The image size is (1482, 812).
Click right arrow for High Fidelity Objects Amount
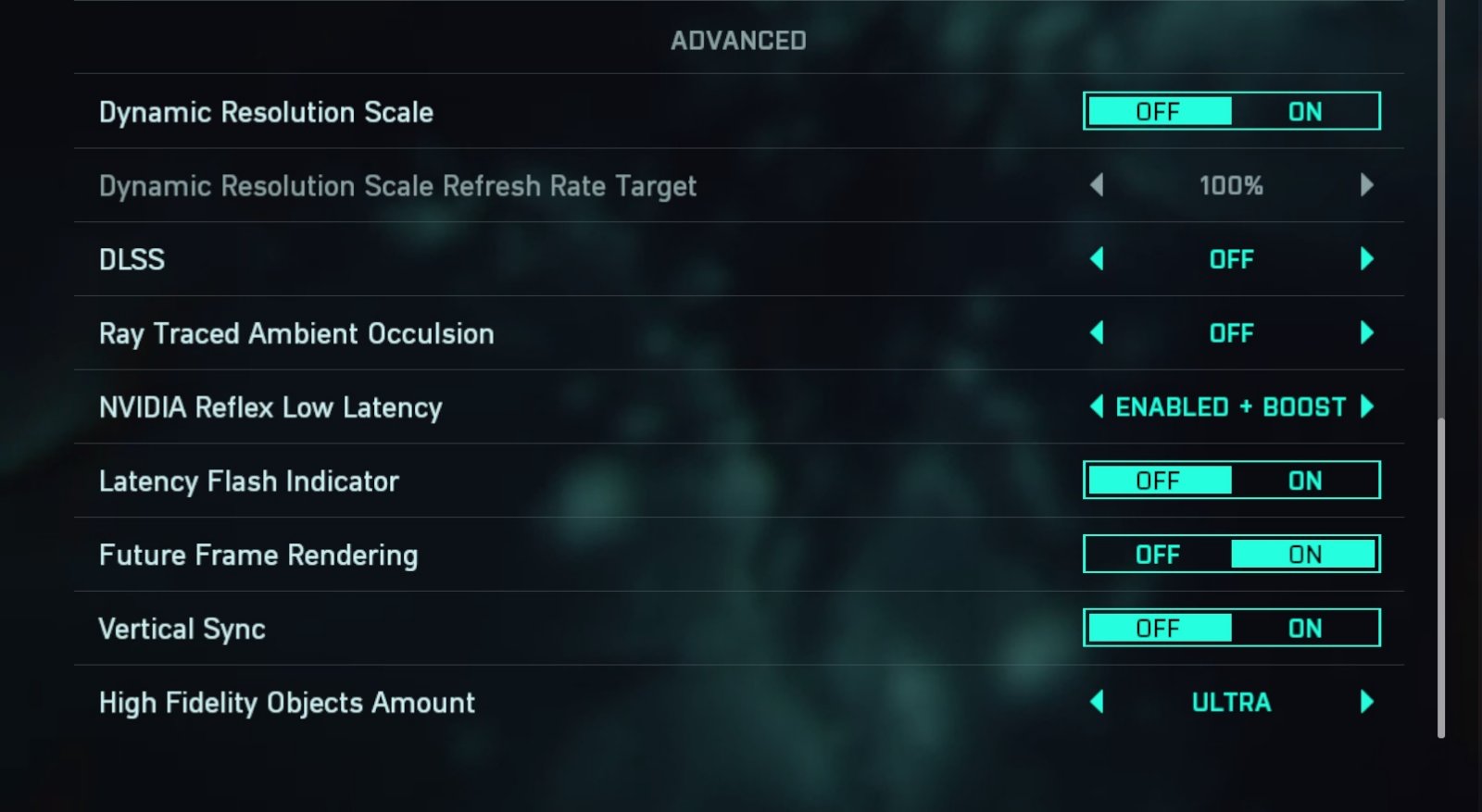[1367, 702]
